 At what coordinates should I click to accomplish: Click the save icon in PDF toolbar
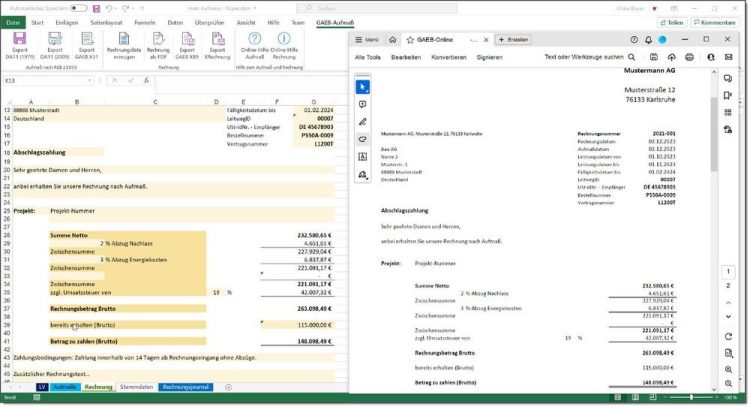(651, 57)
